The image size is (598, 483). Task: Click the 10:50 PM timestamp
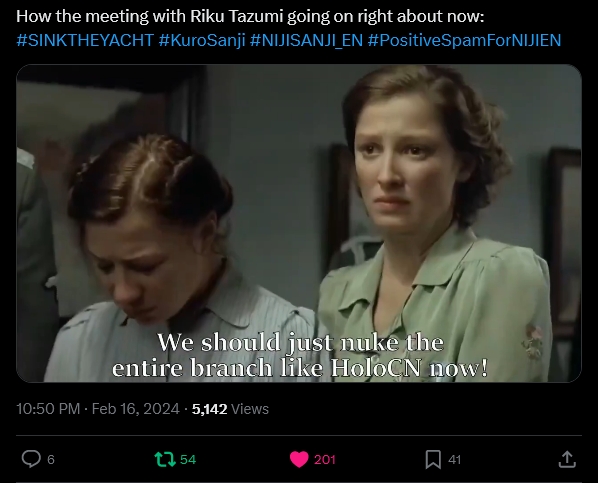coord(48,409)
